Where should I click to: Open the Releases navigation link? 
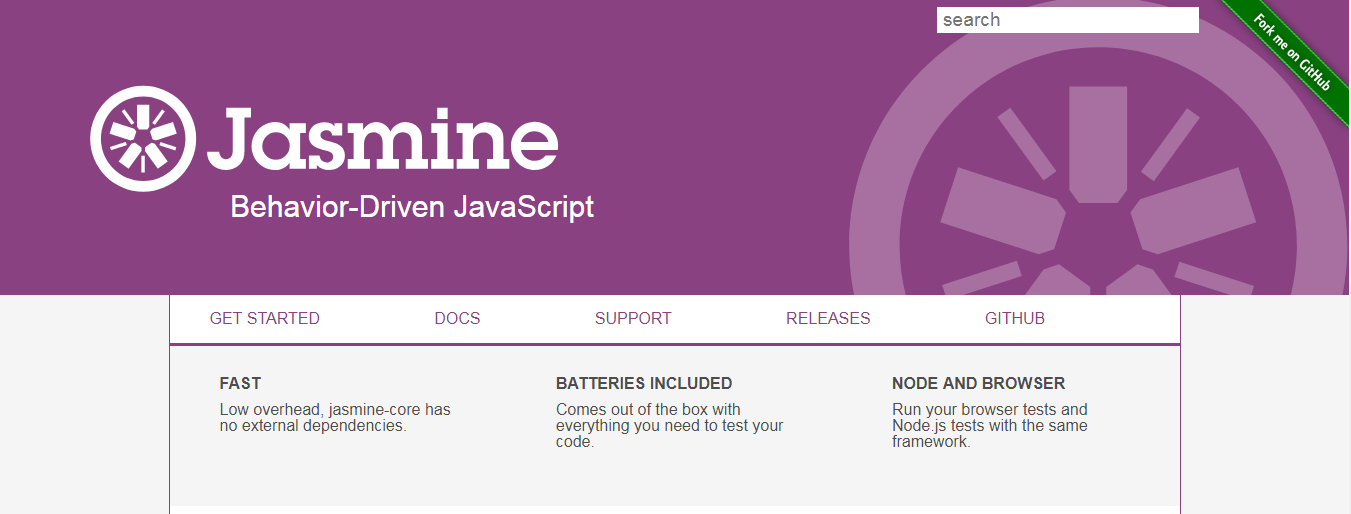(828, 318)
